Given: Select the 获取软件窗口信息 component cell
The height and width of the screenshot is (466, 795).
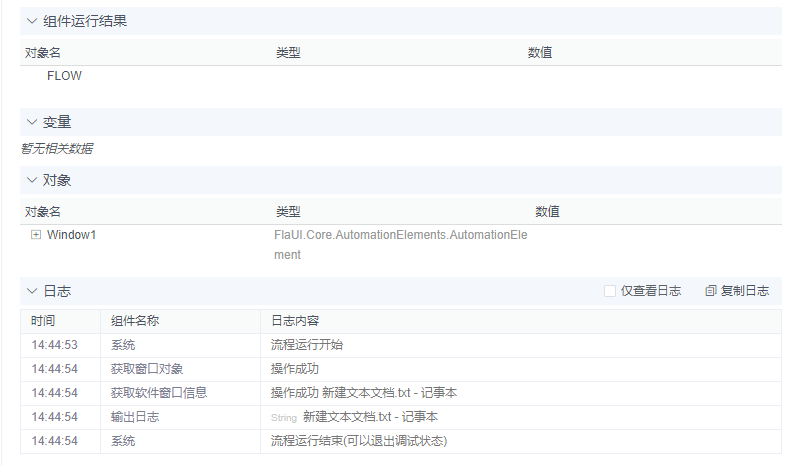Looking at the screenshot, I should click(x=159, y=393).
